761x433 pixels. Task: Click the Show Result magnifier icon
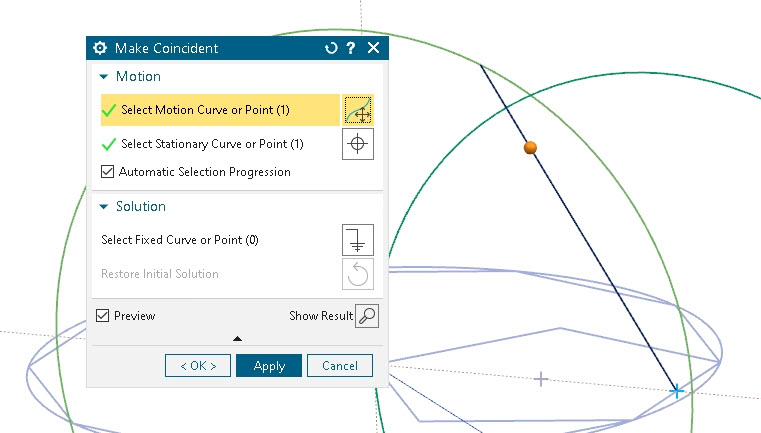pos(367,316)
